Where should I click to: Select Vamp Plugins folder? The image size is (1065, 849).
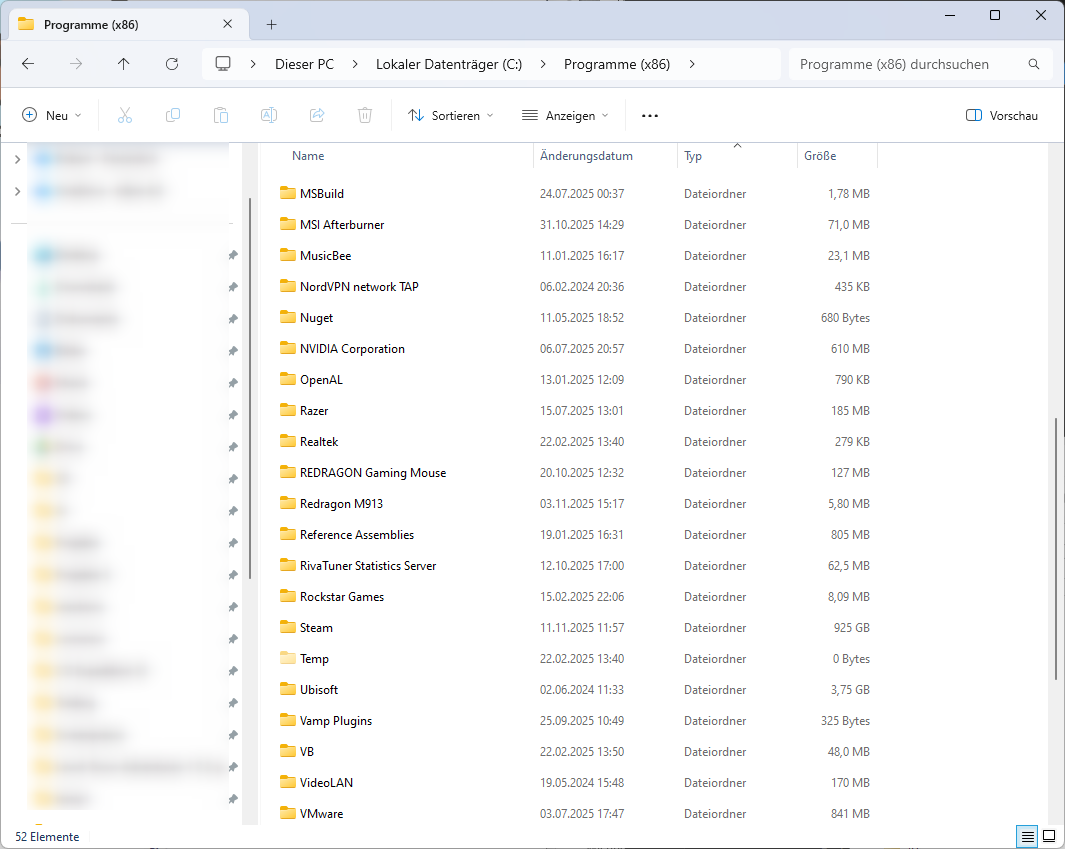(336, 721)
